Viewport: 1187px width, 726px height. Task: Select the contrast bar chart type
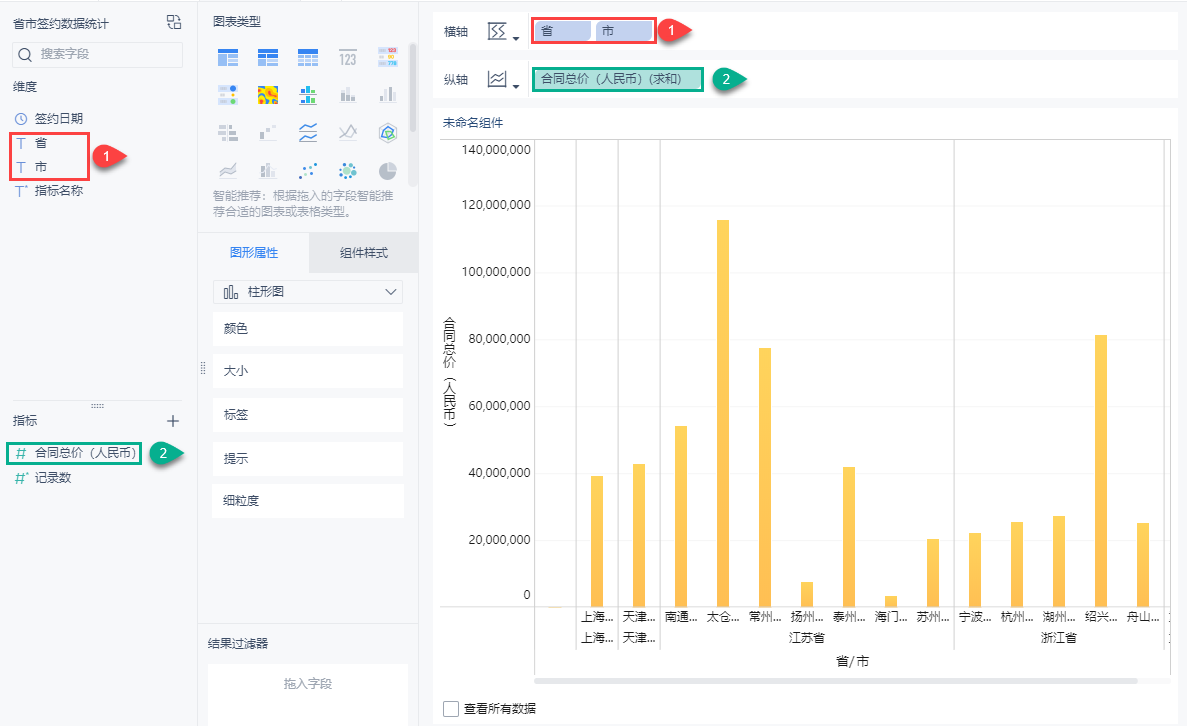pyautogui.click(x=228, y=133)
